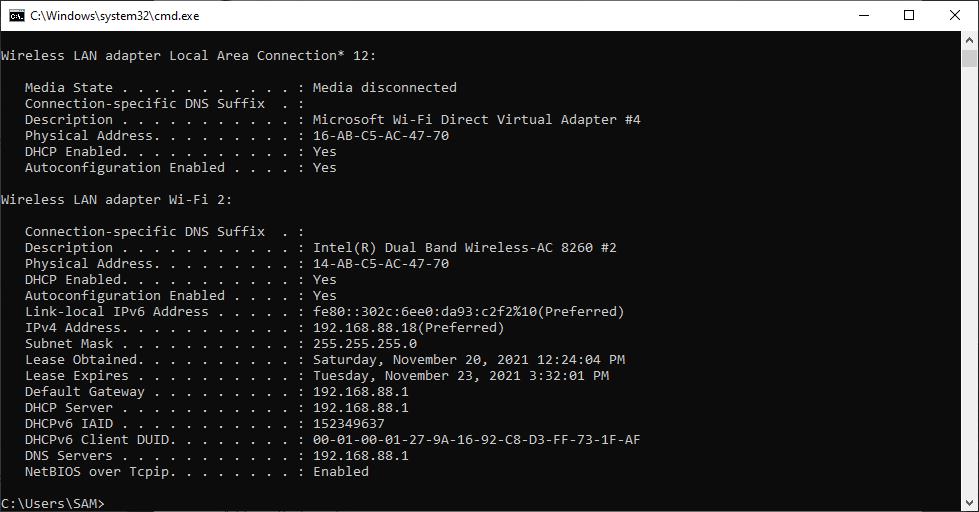979x512 pixels.
Task: Minimize the command prompt window
Action: pyautogui.click(x=862, y=15)
